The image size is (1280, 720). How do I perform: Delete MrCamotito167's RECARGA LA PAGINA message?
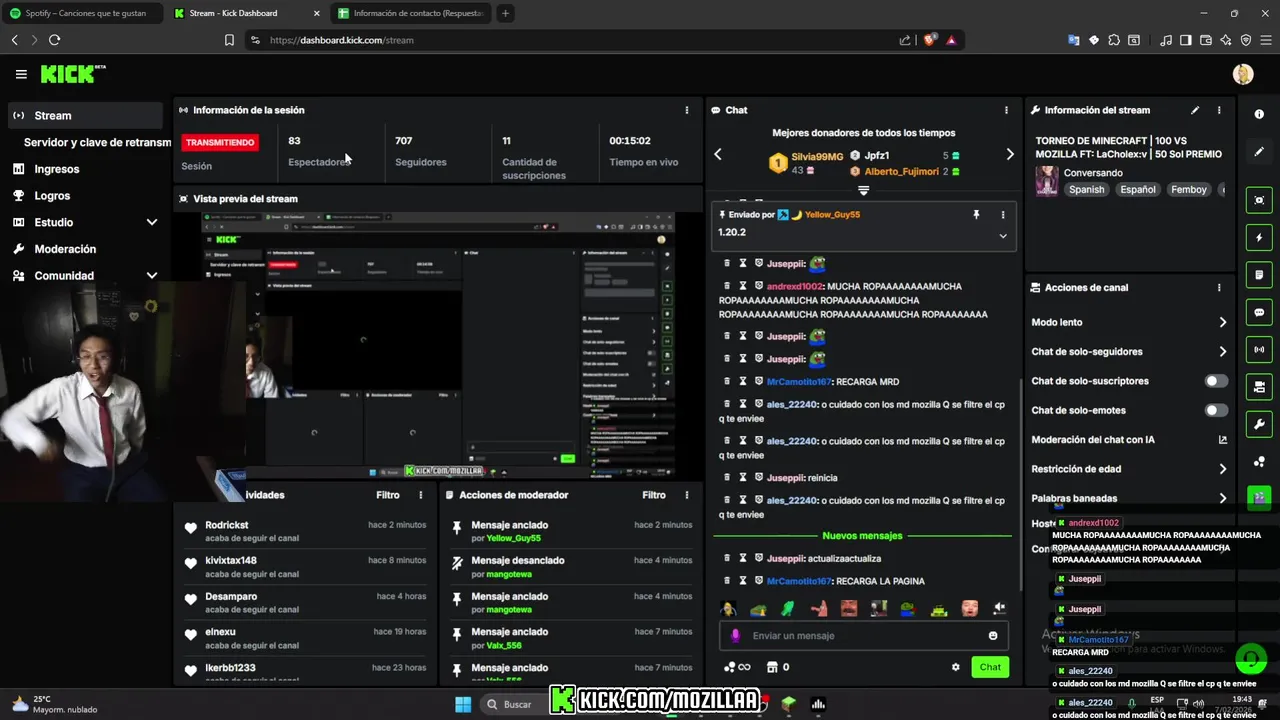coord(727,581)
